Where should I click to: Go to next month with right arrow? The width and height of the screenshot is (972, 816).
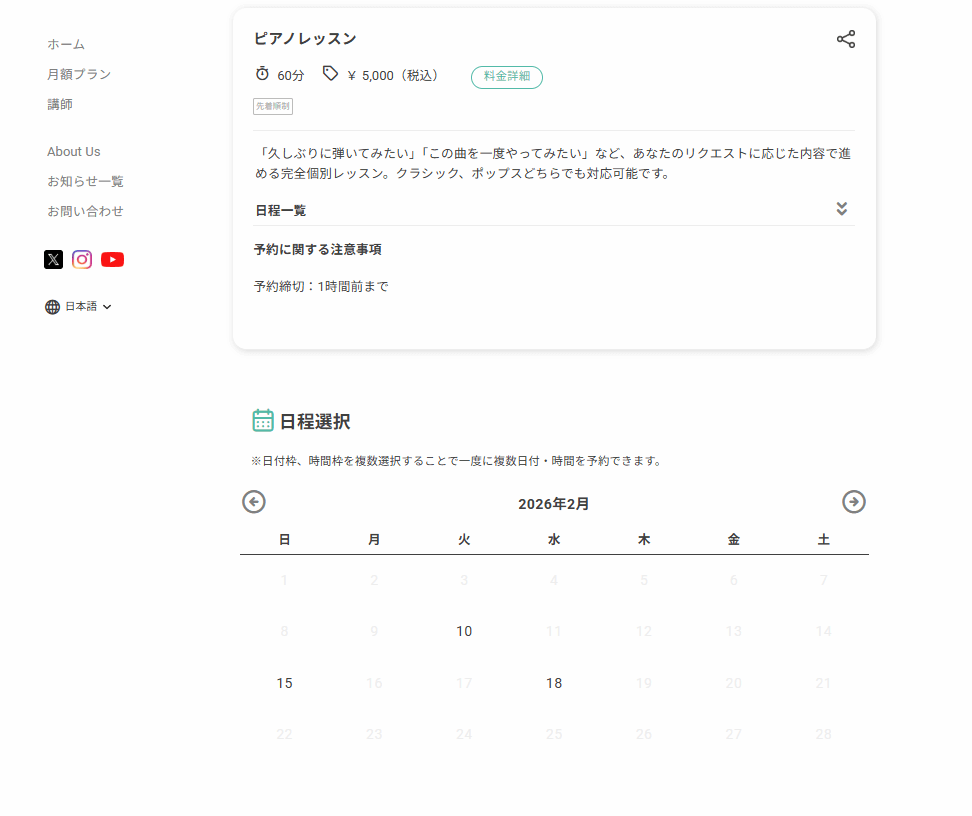click(x=854, y=502)
